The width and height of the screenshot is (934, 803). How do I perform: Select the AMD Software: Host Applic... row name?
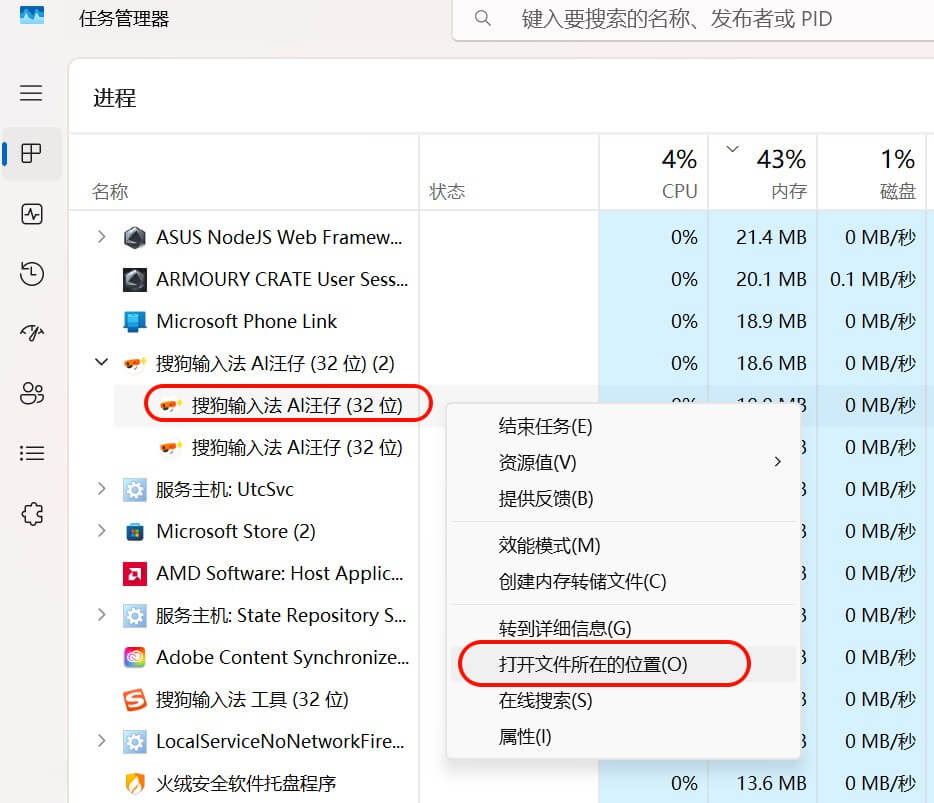click(x=280, y=574)
